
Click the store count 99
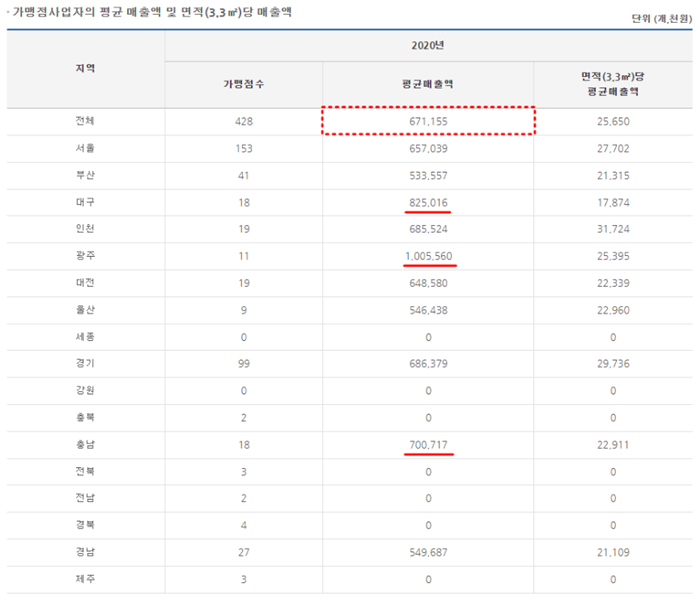(x=244, y=363)
